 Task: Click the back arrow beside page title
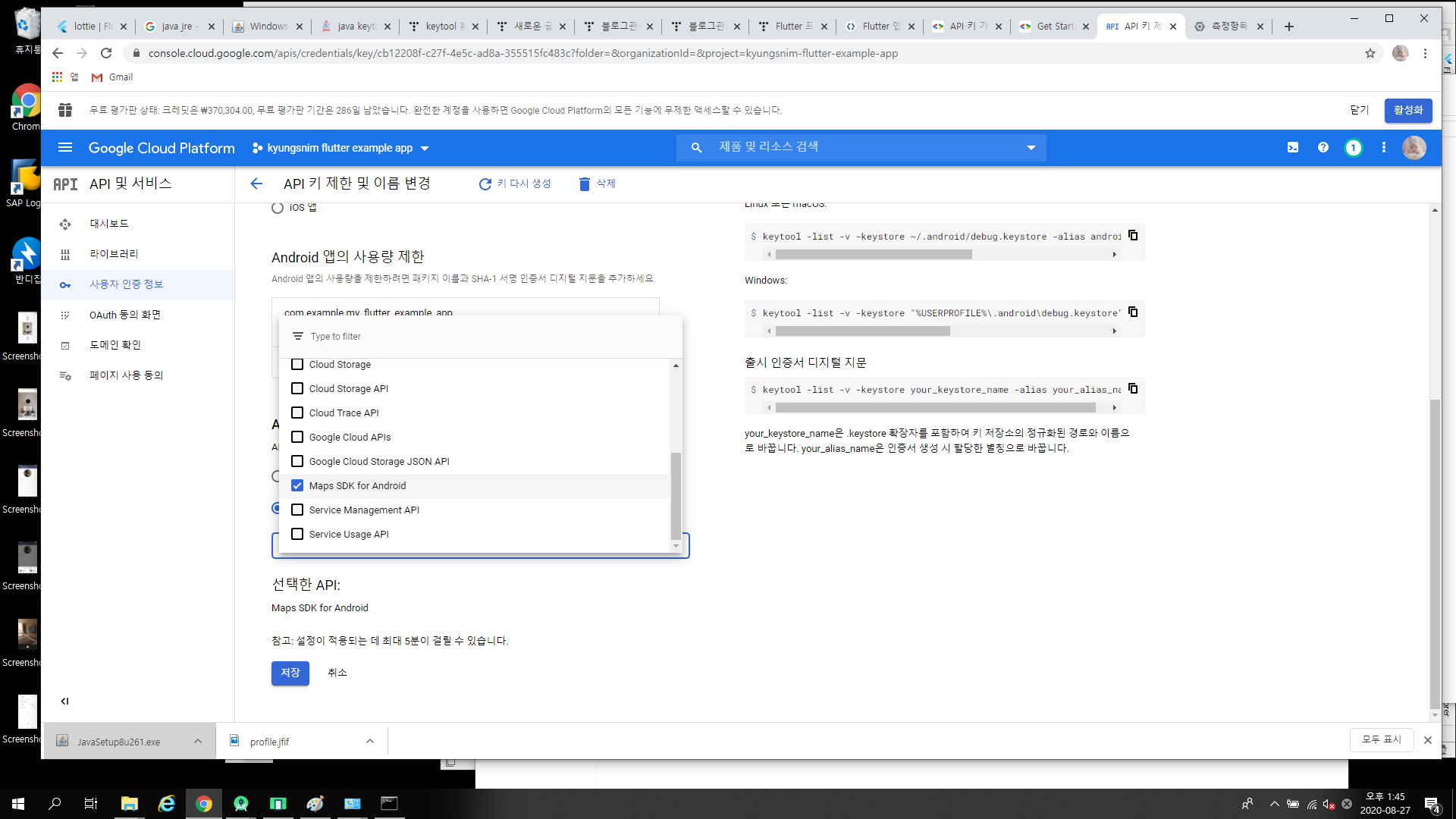pos(256,184)
